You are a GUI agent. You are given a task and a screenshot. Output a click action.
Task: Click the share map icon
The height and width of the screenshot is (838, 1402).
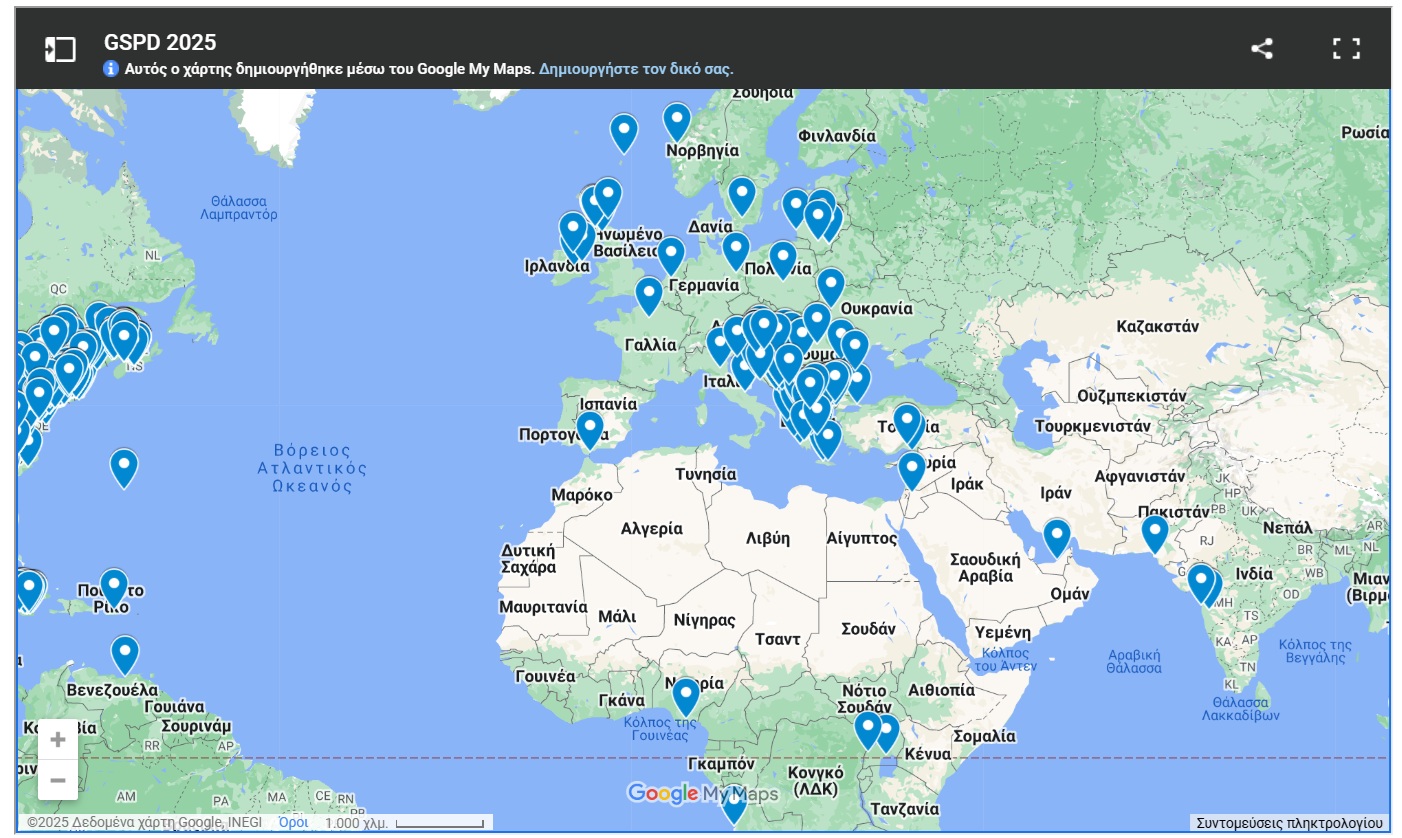pyautogui.click(x=1262, y=49)
